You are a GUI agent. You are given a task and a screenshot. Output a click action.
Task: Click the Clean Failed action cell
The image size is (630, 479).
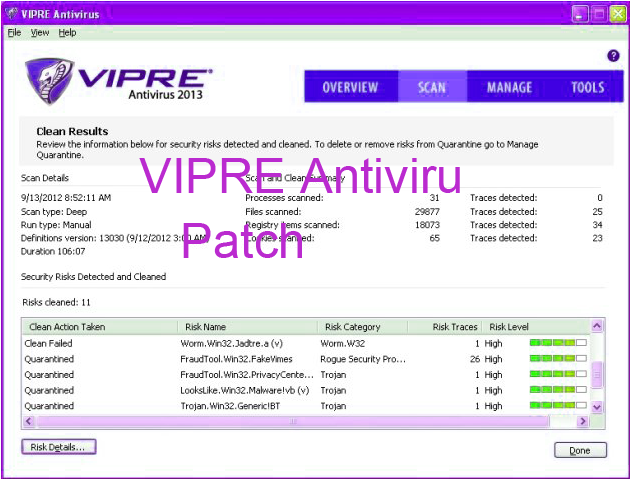tap(48, 344)
